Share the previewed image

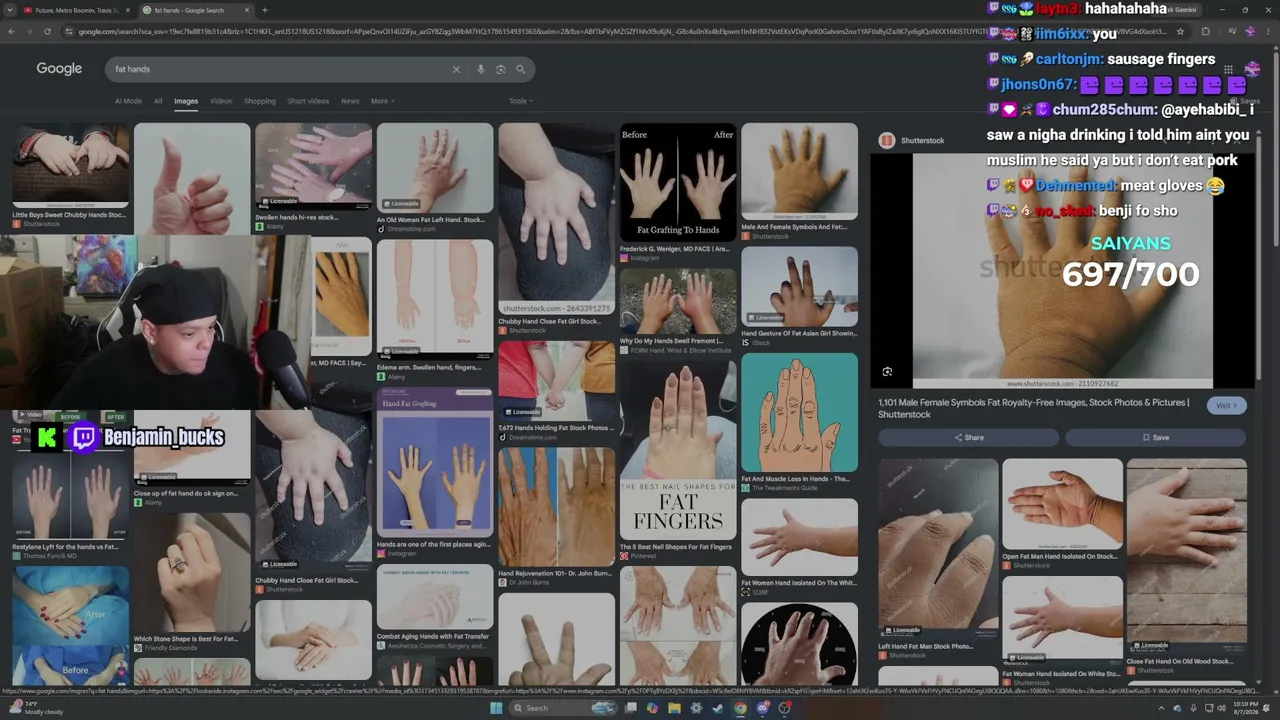pyautogui.click(x=968, y=437)
